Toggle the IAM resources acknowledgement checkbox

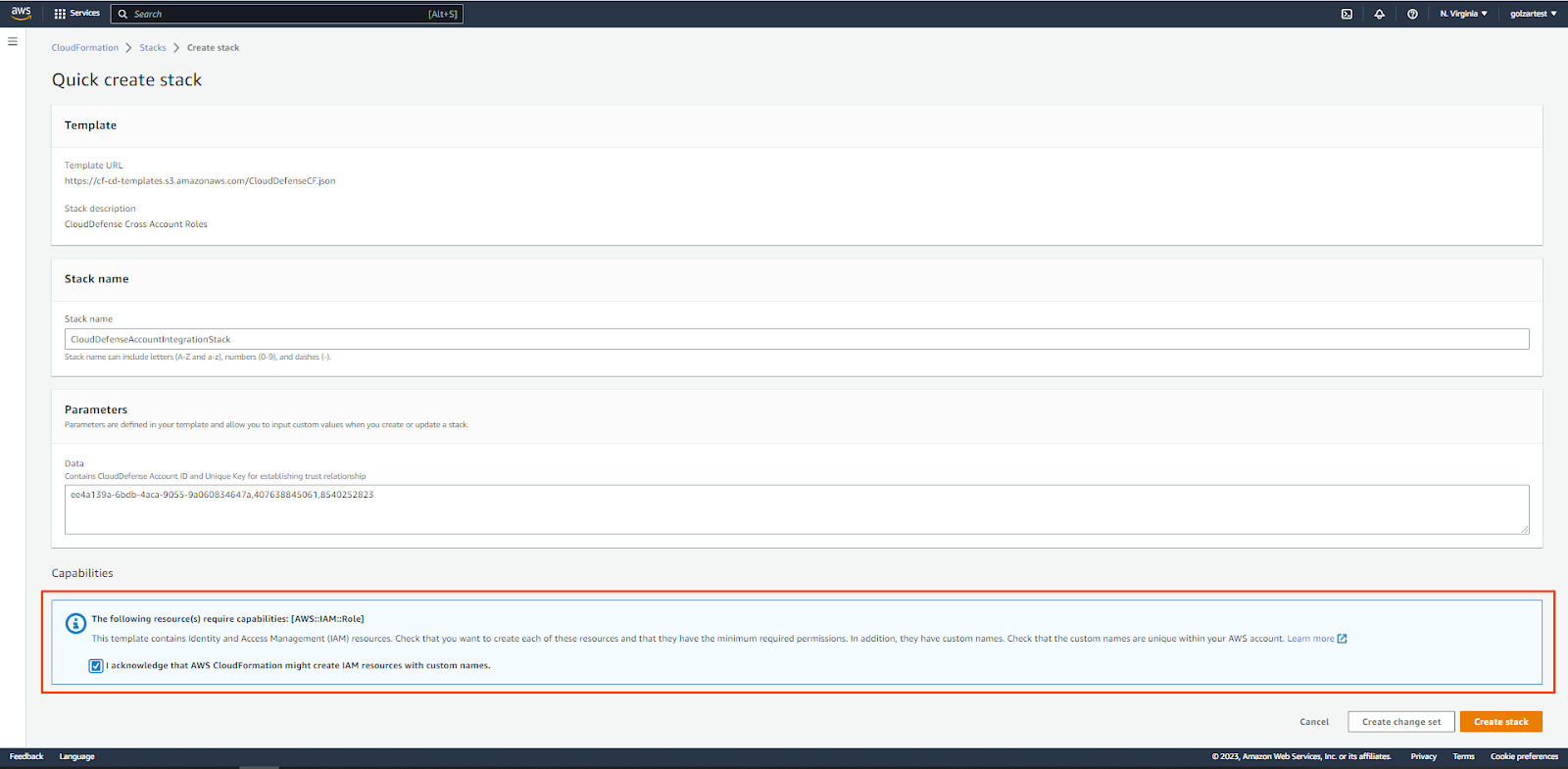(96, 666)
